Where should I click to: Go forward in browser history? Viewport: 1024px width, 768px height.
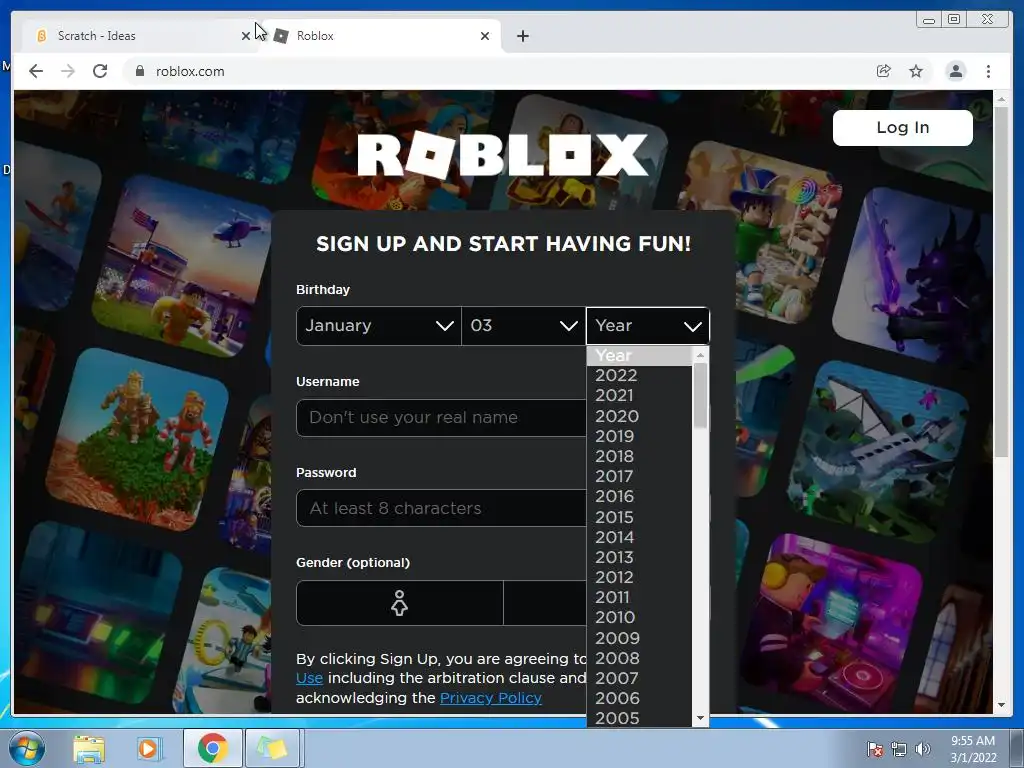pos(68,71)
